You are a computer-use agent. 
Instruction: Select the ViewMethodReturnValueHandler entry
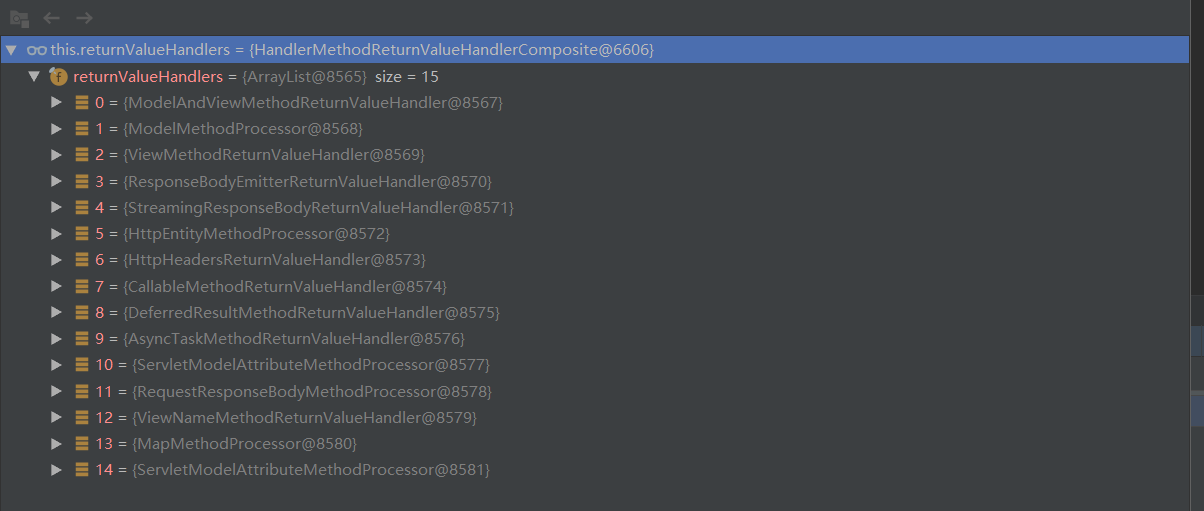(x=260, y=155)
